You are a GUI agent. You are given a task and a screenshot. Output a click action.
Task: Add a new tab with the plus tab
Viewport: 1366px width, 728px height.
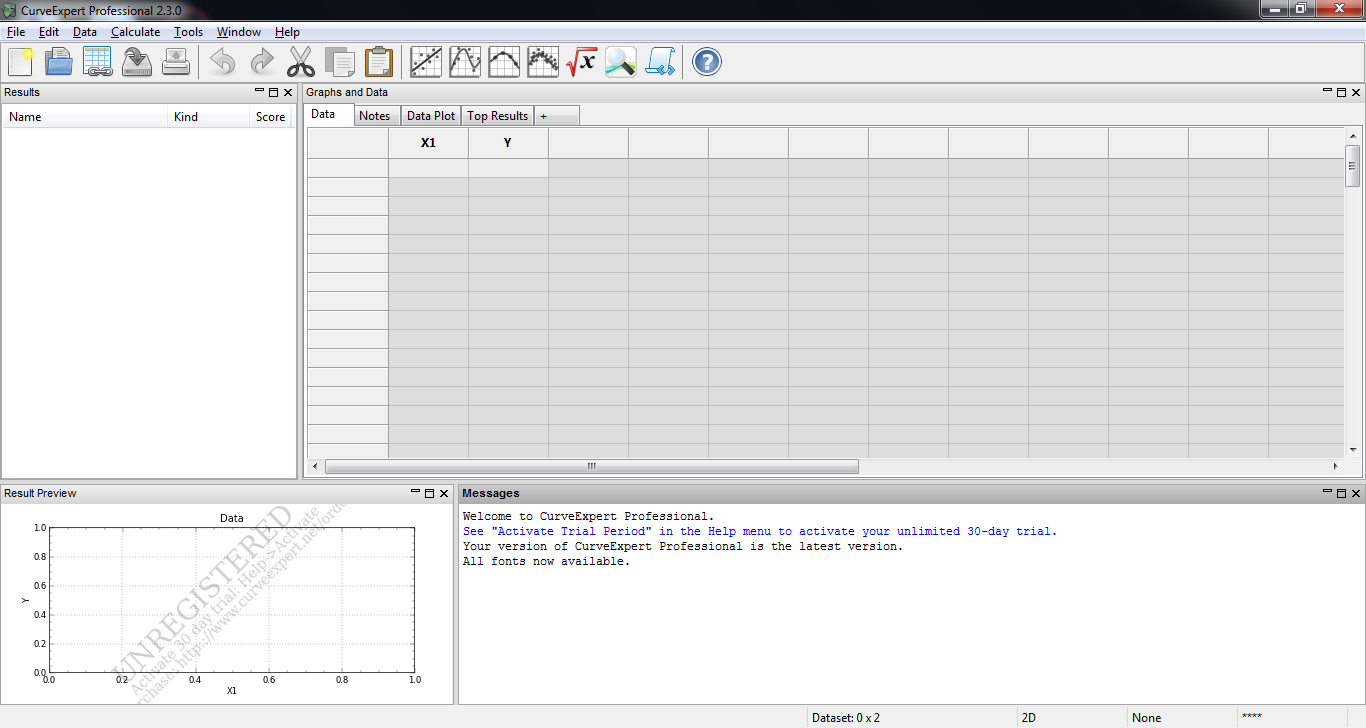(556, 116)
